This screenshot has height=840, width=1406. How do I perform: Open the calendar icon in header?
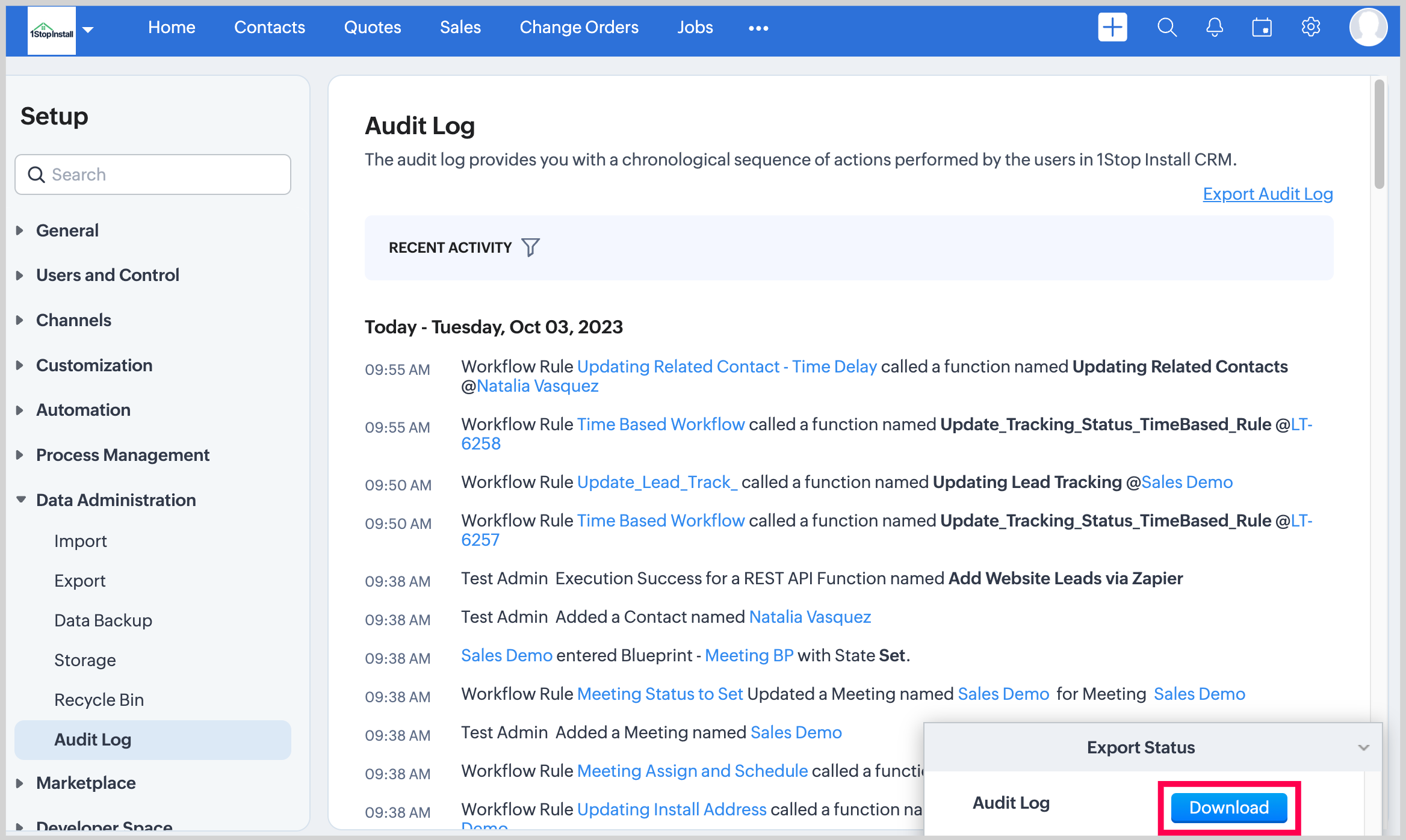(x=1262, y=28)
